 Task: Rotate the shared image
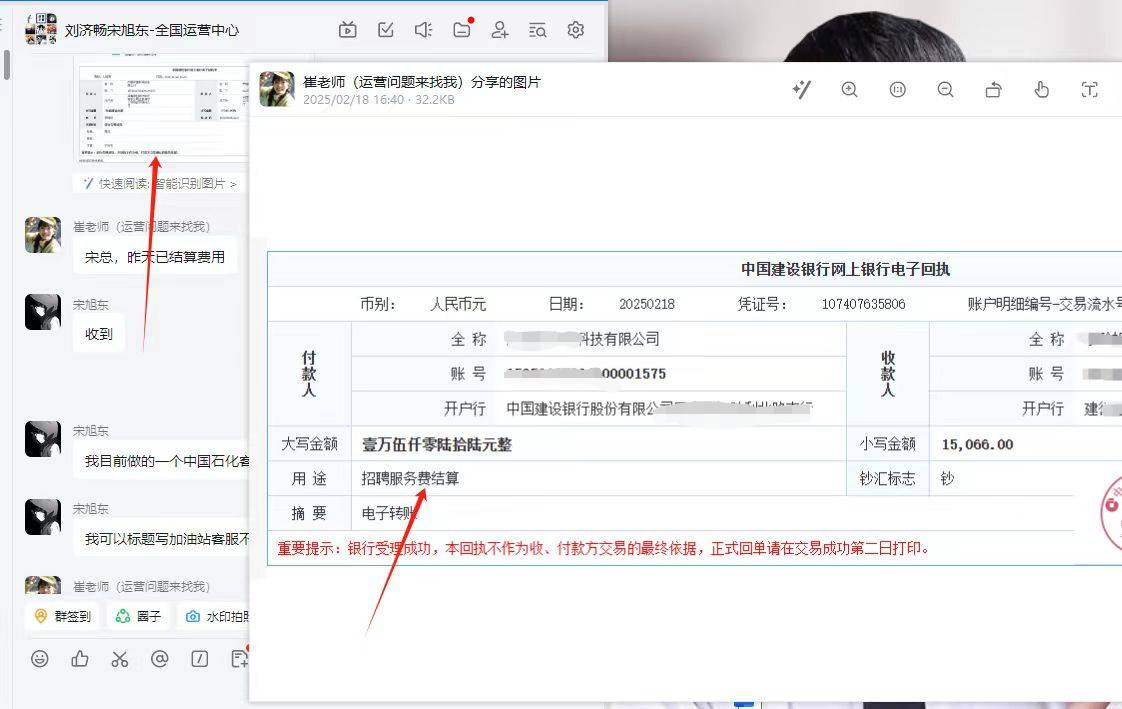coord(993,89)
